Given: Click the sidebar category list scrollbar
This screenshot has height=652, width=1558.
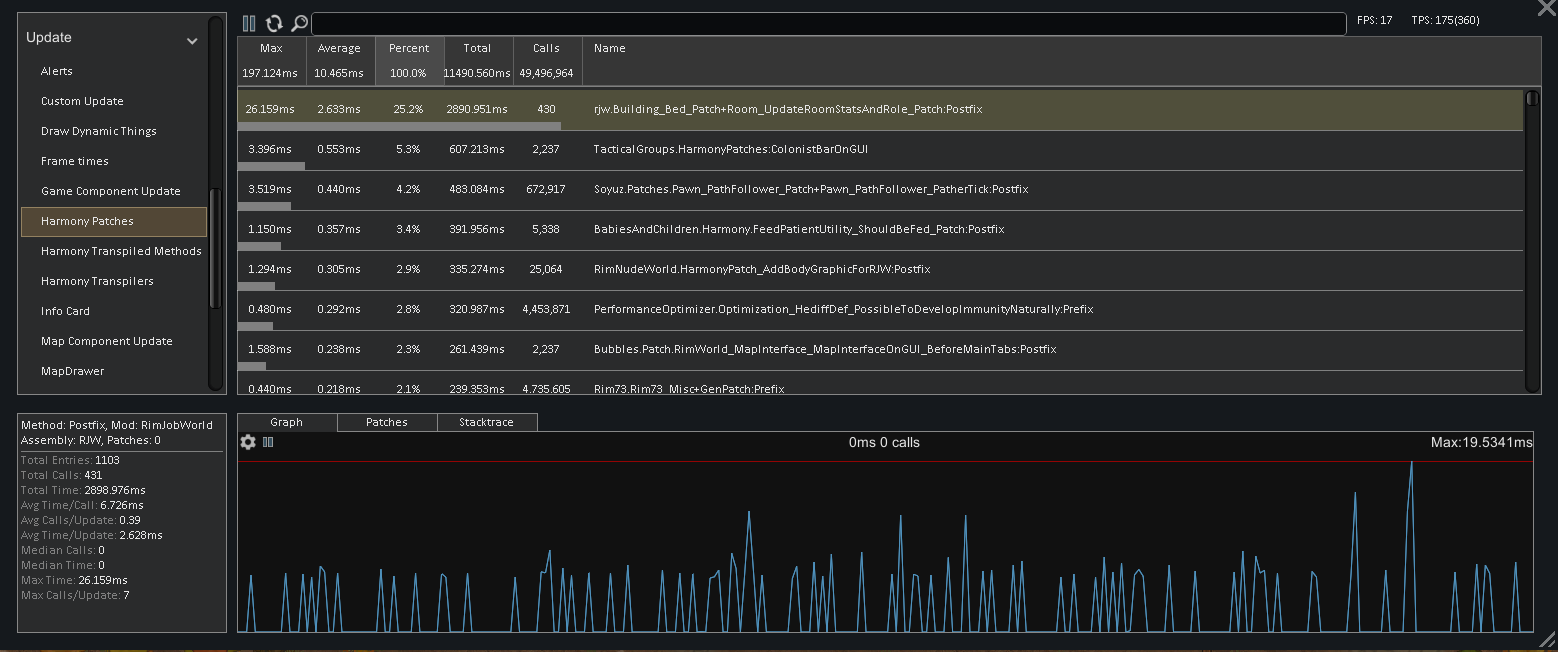Looking at the screenshot, I should coord(212,248).
